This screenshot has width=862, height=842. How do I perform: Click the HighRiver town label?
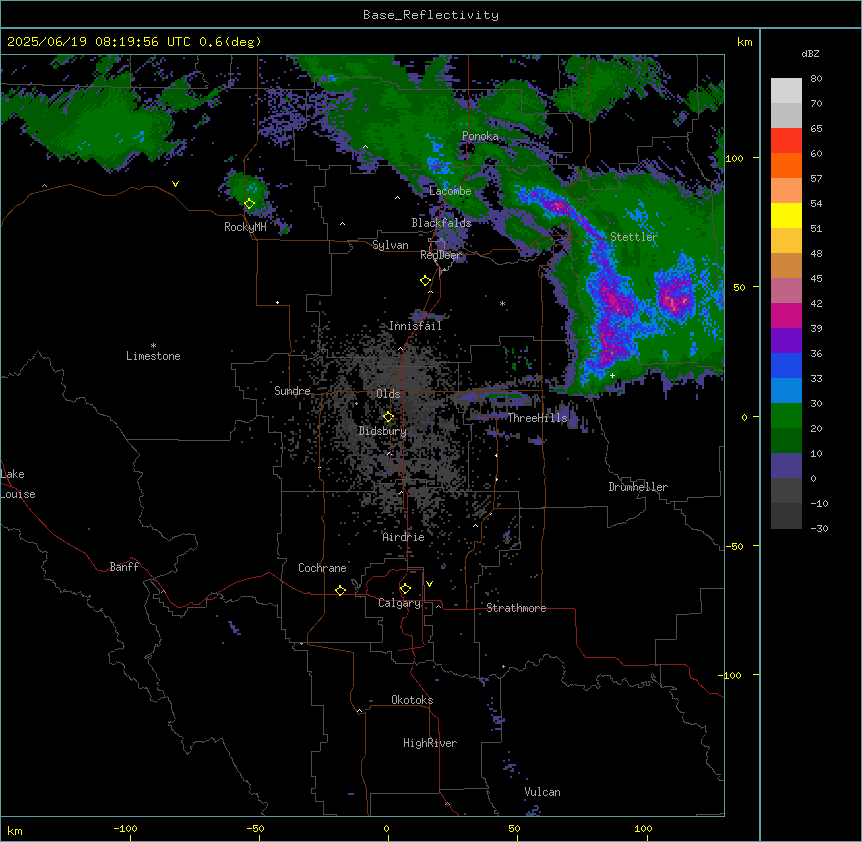tap(430, 743)
